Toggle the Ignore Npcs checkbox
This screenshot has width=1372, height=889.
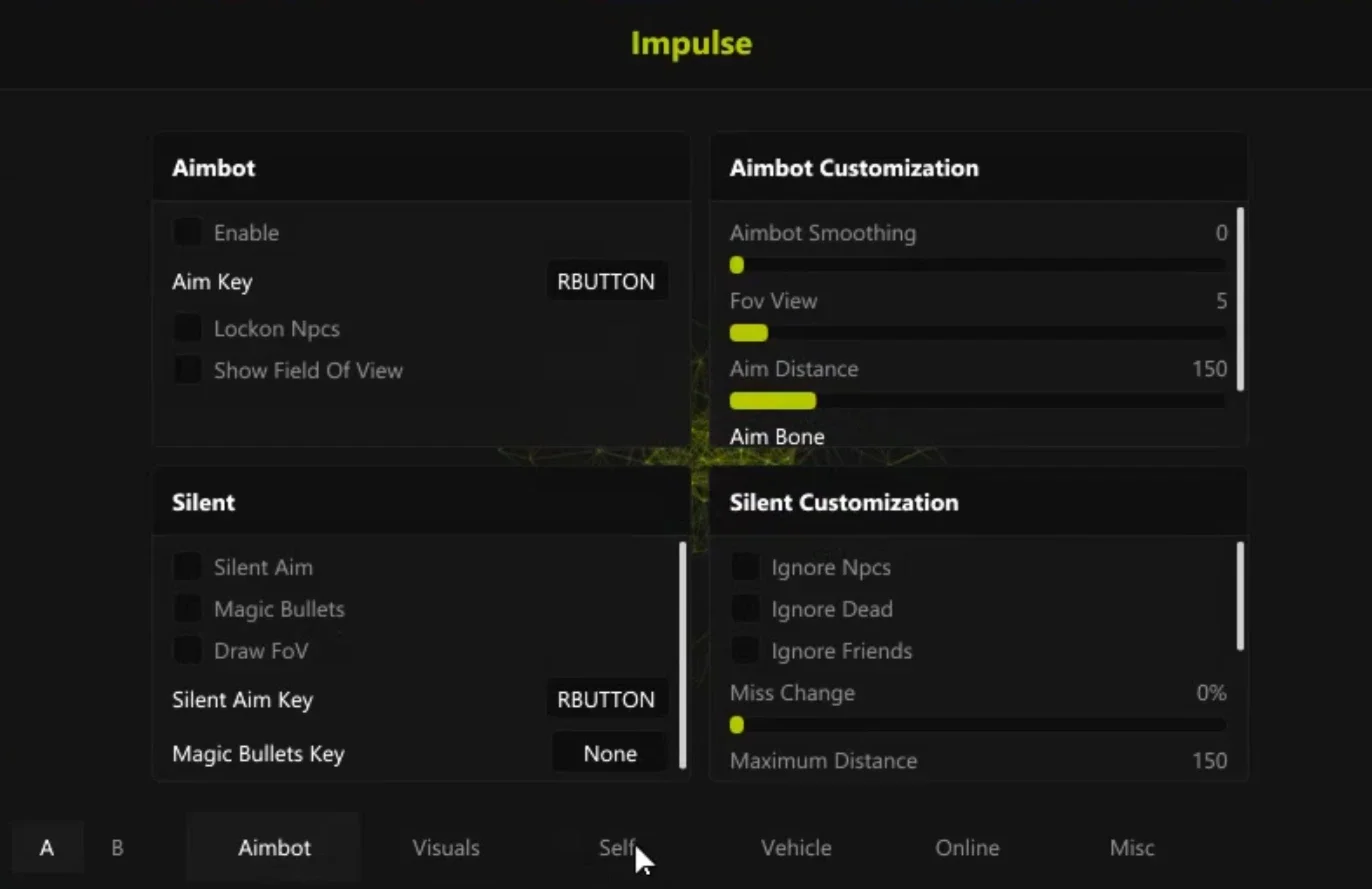[745, 567]
